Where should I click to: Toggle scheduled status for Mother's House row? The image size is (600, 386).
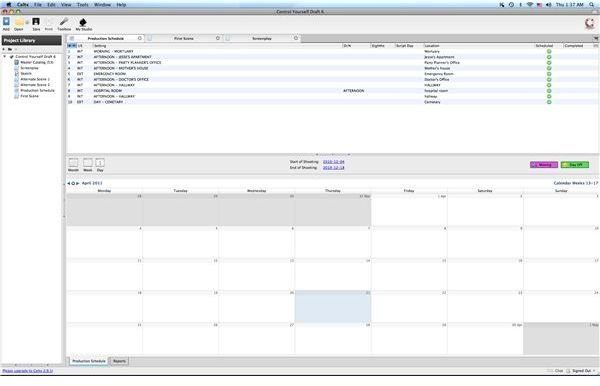[x=549, y=68]
